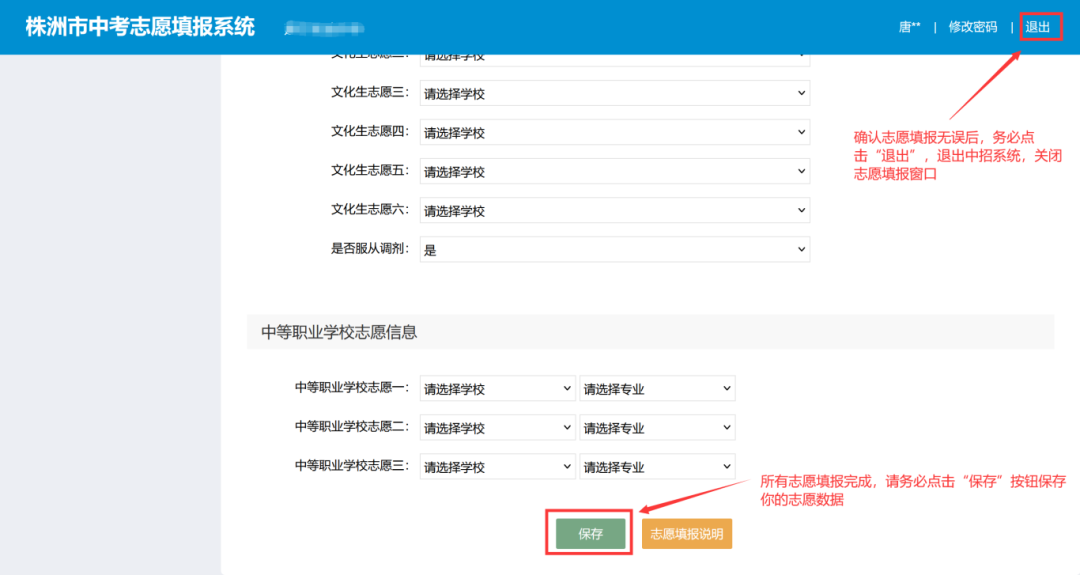Click the 保存 button
This screenshot has width=1080, height=575.
click(x=590, y=534)
